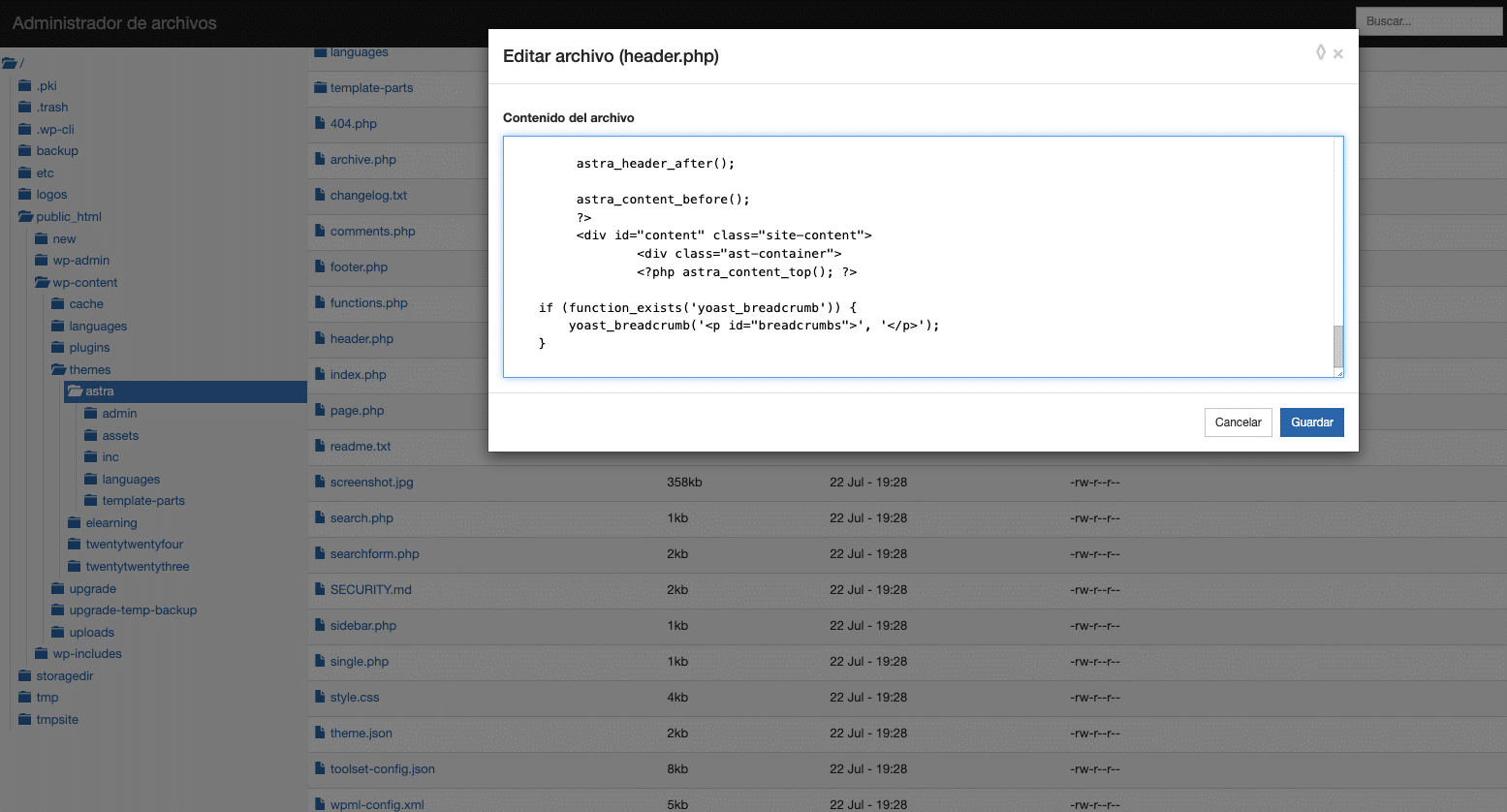Click the uploads folder icon
The width and height of the screenshot is (1507, 812).
tap(58, 633)
